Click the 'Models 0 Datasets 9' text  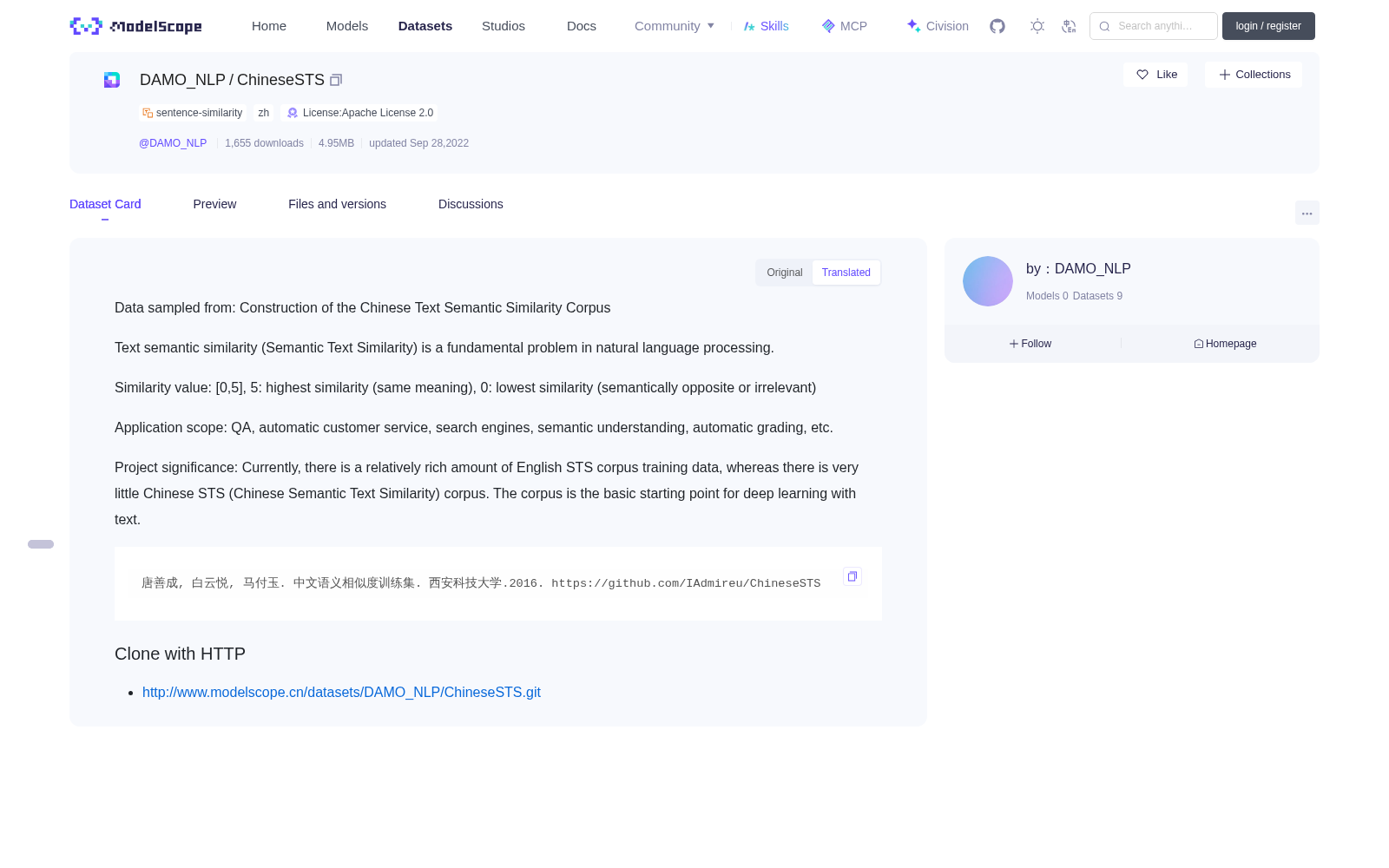click(x=1074, y=296)
